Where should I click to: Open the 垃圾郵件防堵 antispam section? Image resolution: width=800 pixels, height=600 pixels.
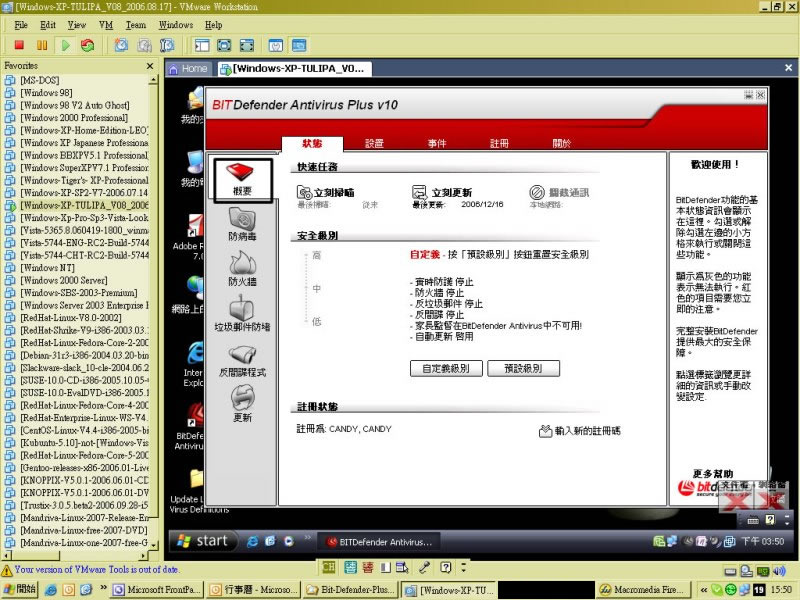[242, 314]
